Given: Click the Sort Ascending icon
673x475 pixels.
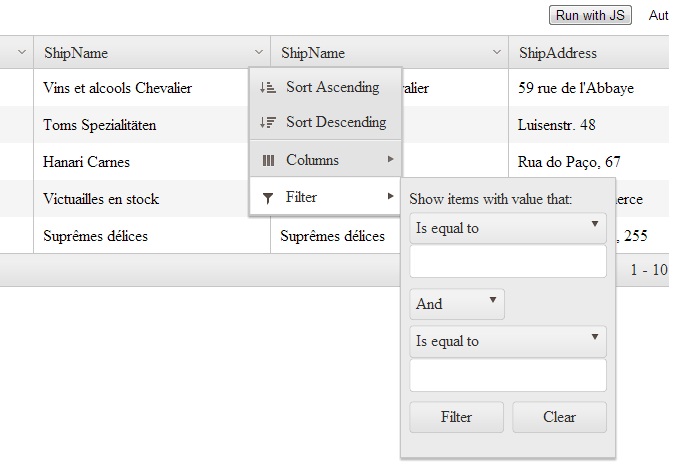Looking at the screenshot, I should coord(267,87).
